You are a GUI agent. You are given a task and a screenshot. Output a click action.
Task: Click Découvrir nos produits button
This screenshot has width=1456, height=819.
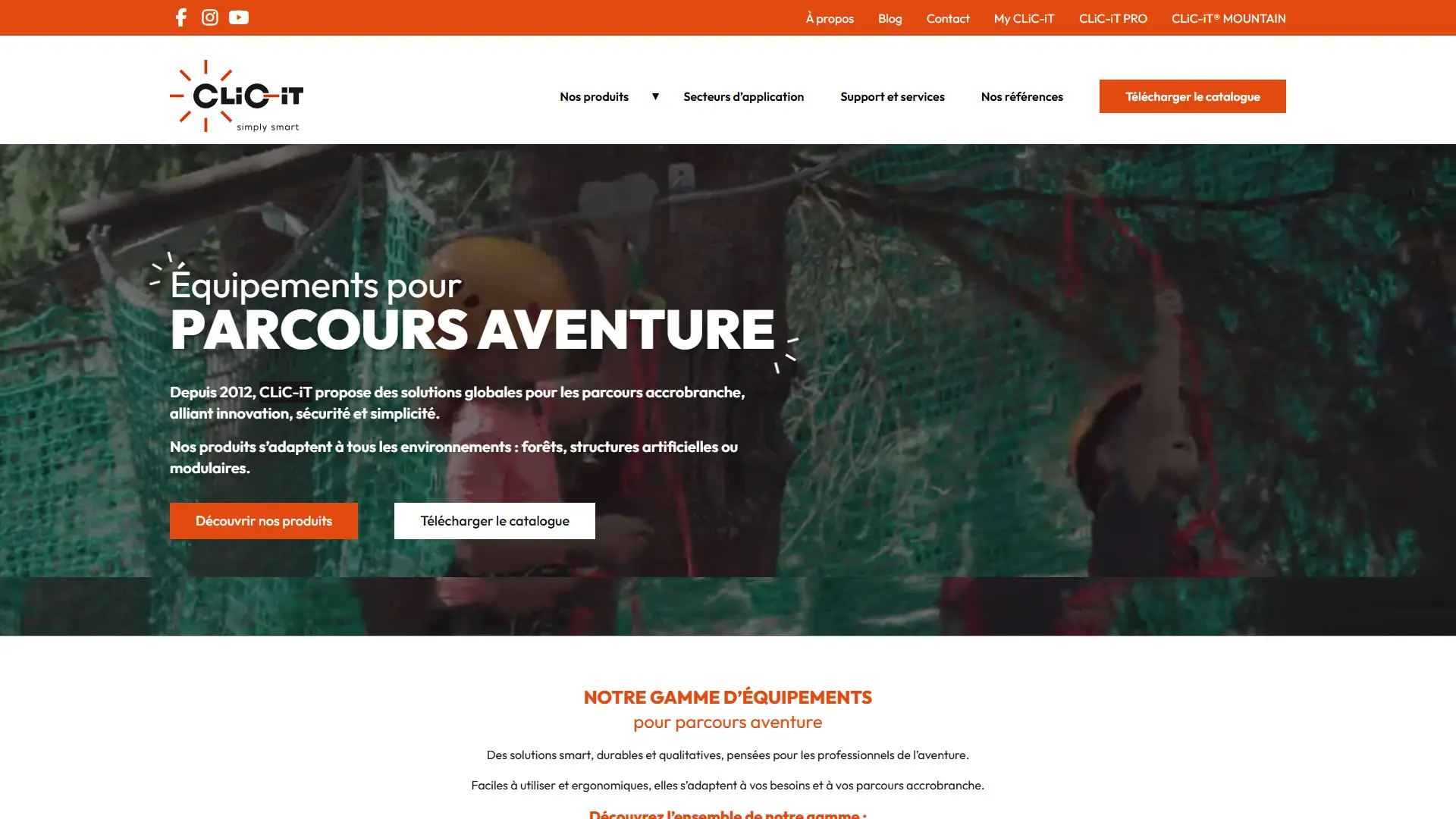point(264,521)
